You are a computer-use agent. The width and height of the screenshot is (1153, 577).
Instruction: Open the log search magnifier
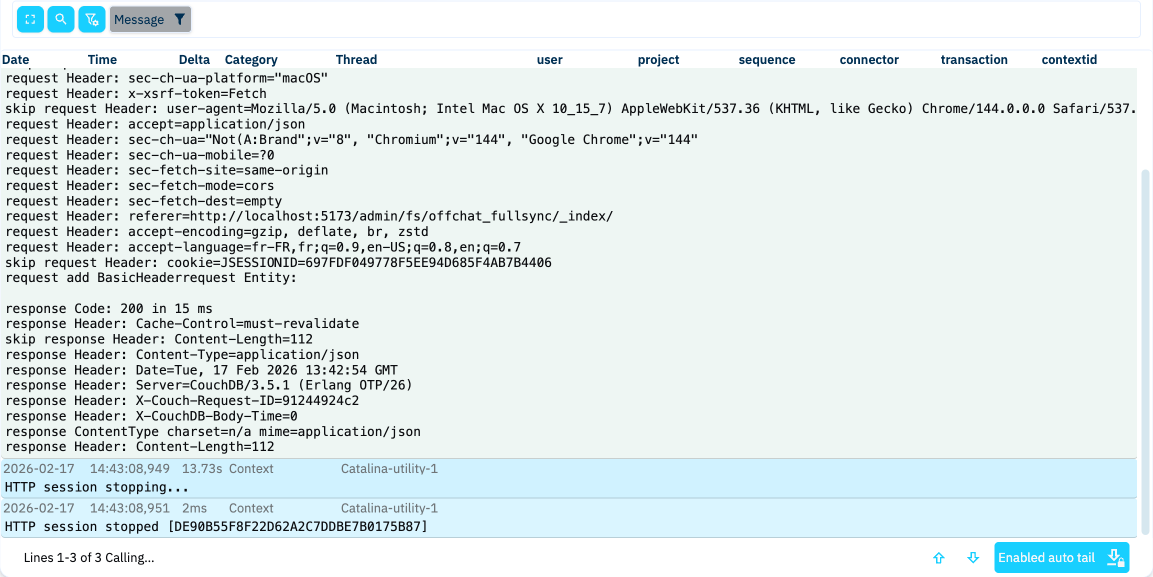61,19
